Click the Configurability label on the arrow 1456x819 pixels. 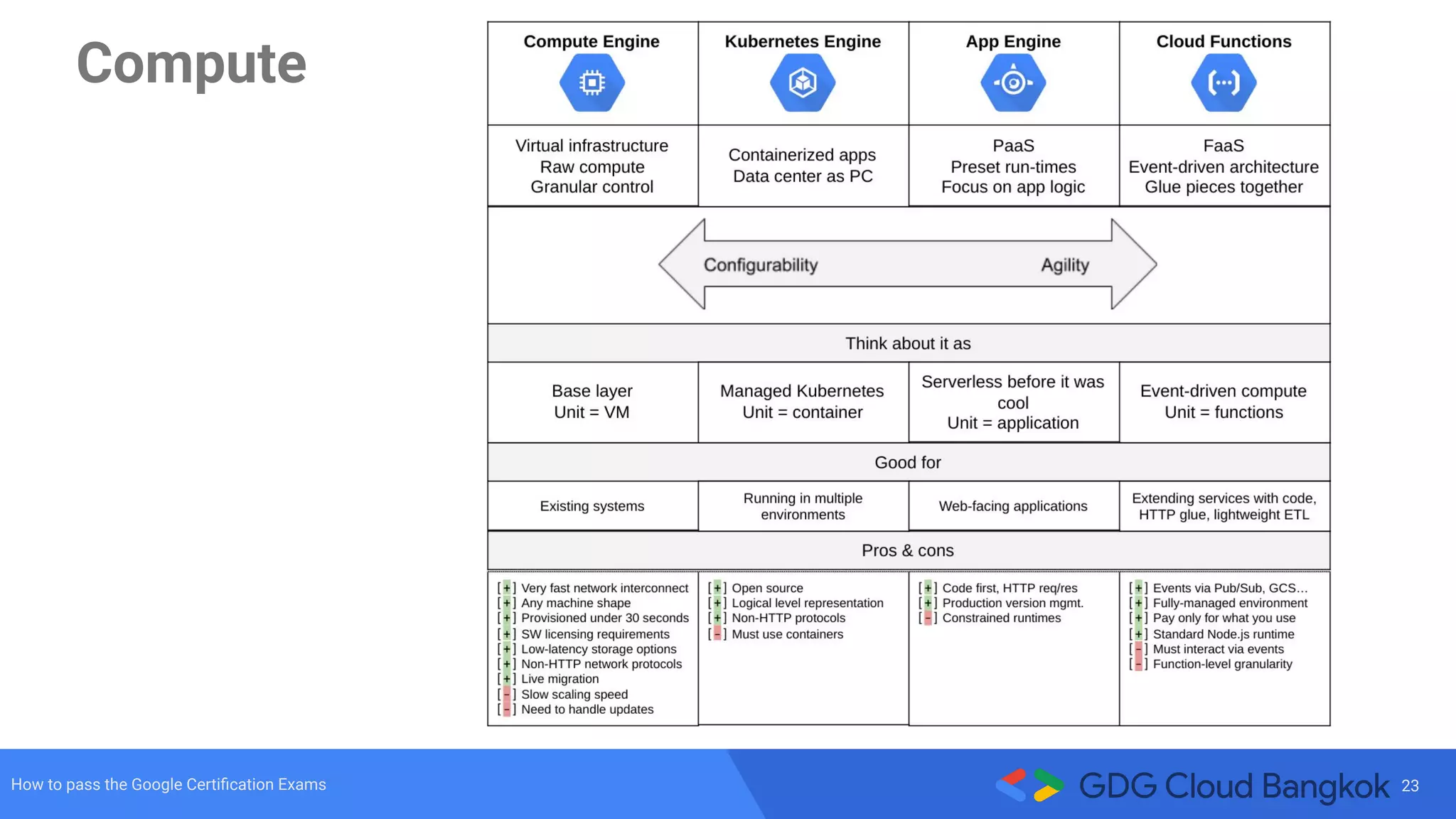click(x=761, y=265)
